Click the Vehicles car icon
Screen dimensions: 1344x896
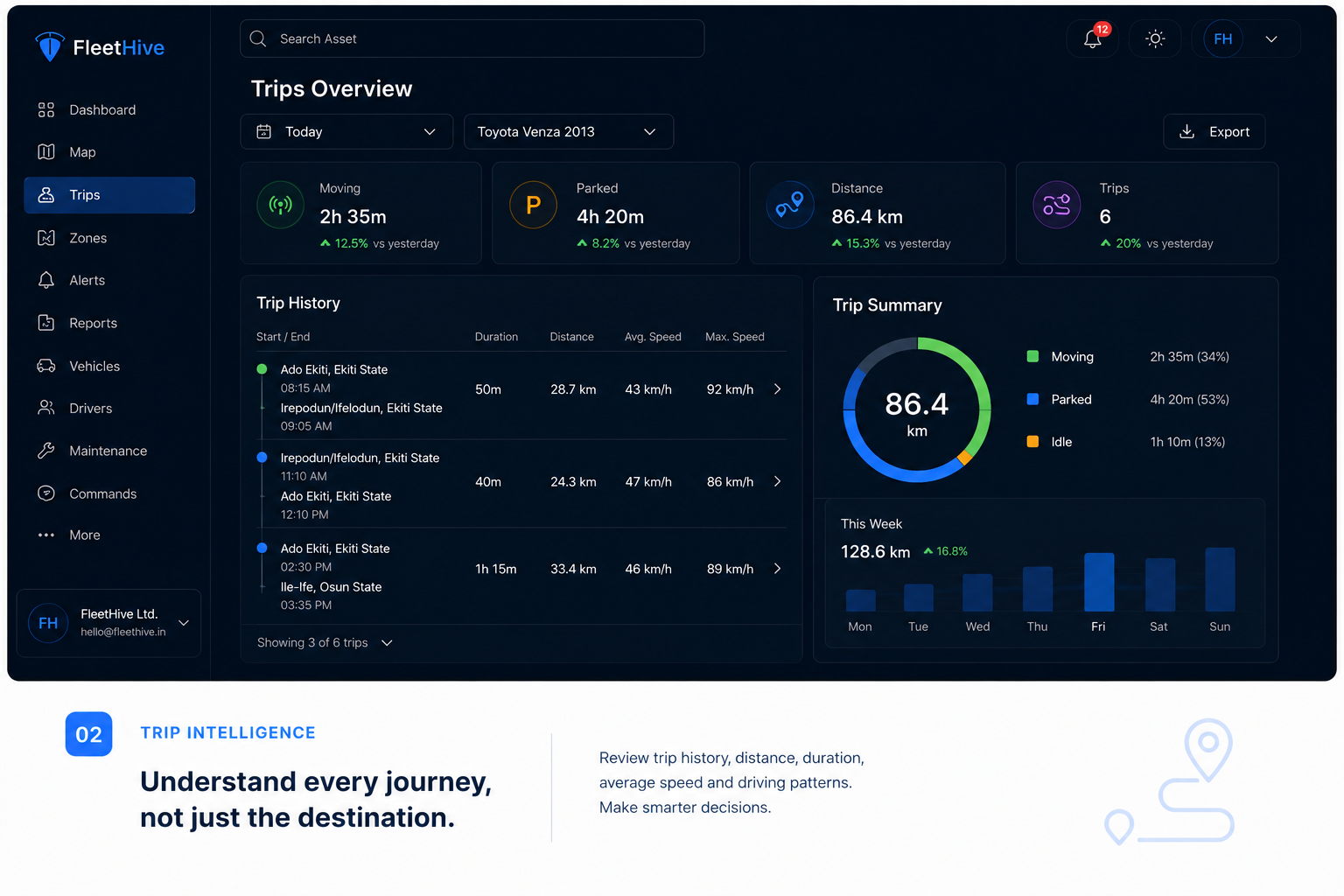pyautogui.click(x=46, y=366)
